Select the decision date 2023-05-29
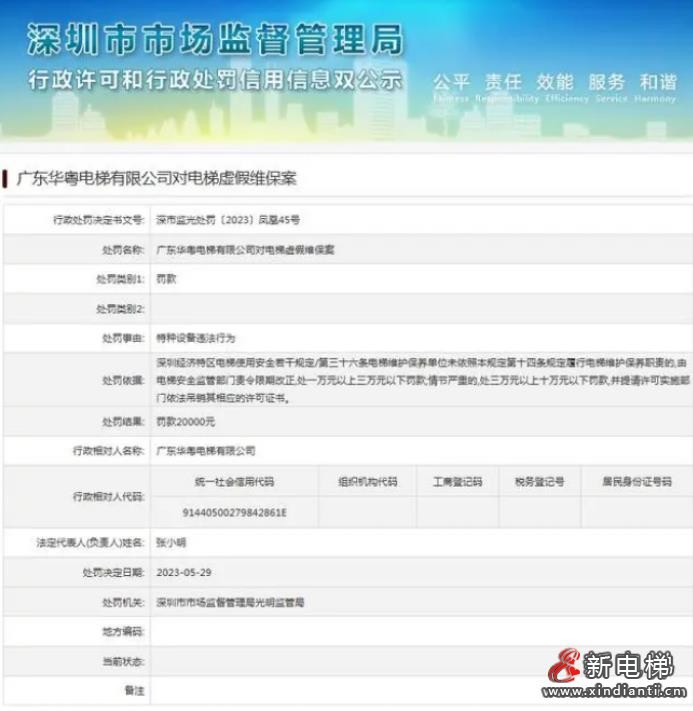The height and width of the screenshot is (711, 693). coord(184,573)
